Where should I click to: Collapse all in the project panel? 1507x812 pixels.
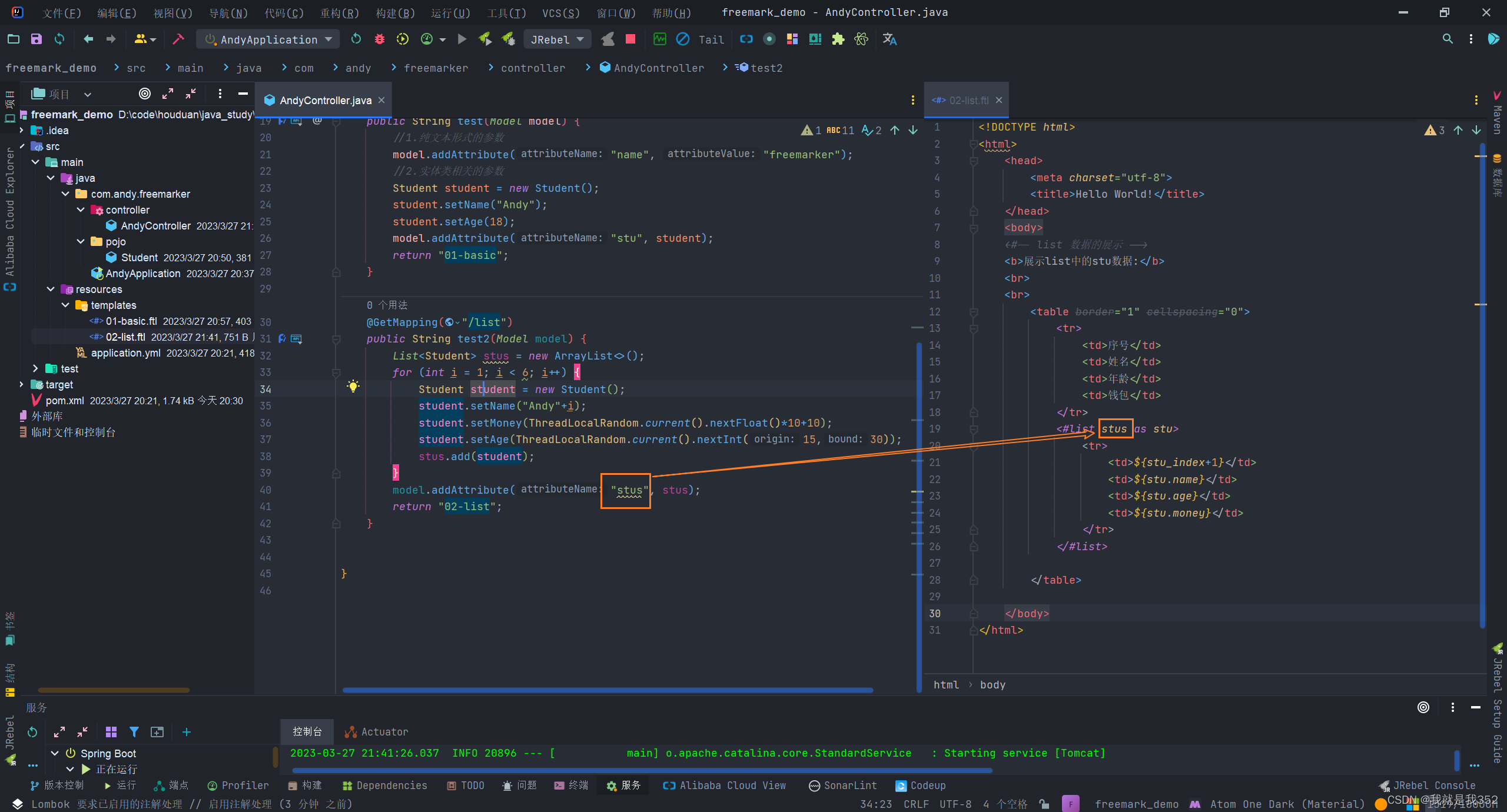[x=191, y=94]
